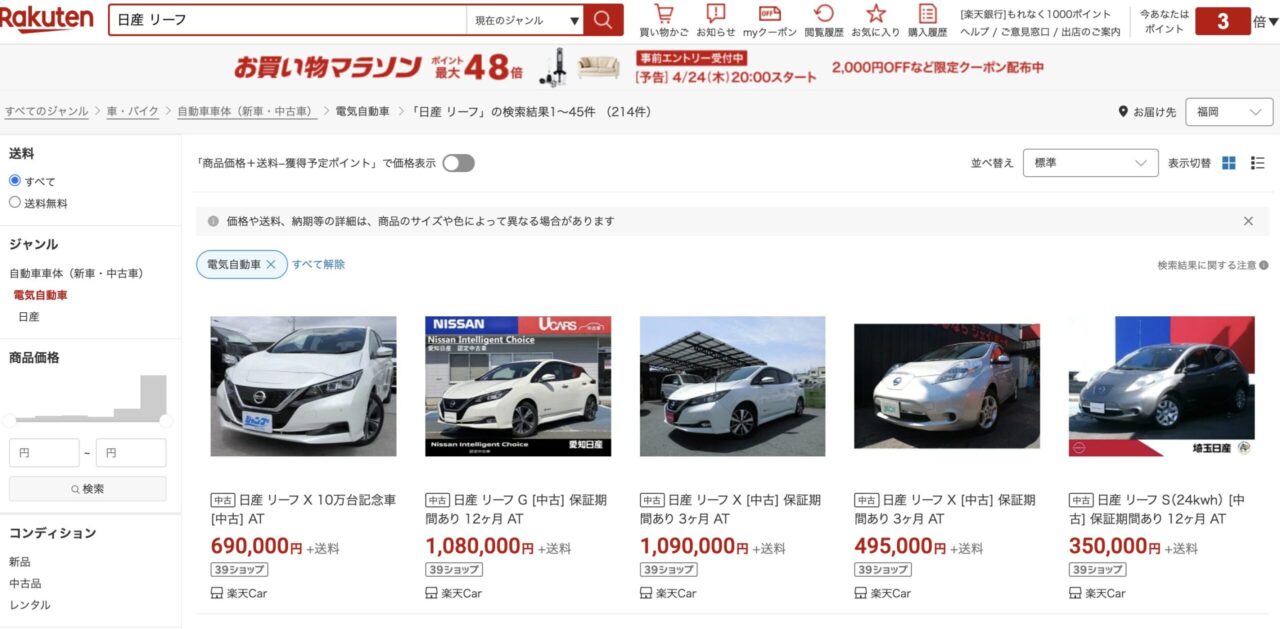The height and width of the screenshot is (629, 1280).
Task: Open listing 日産 リーフ X 10万台記念車
Action: [304, 509]
